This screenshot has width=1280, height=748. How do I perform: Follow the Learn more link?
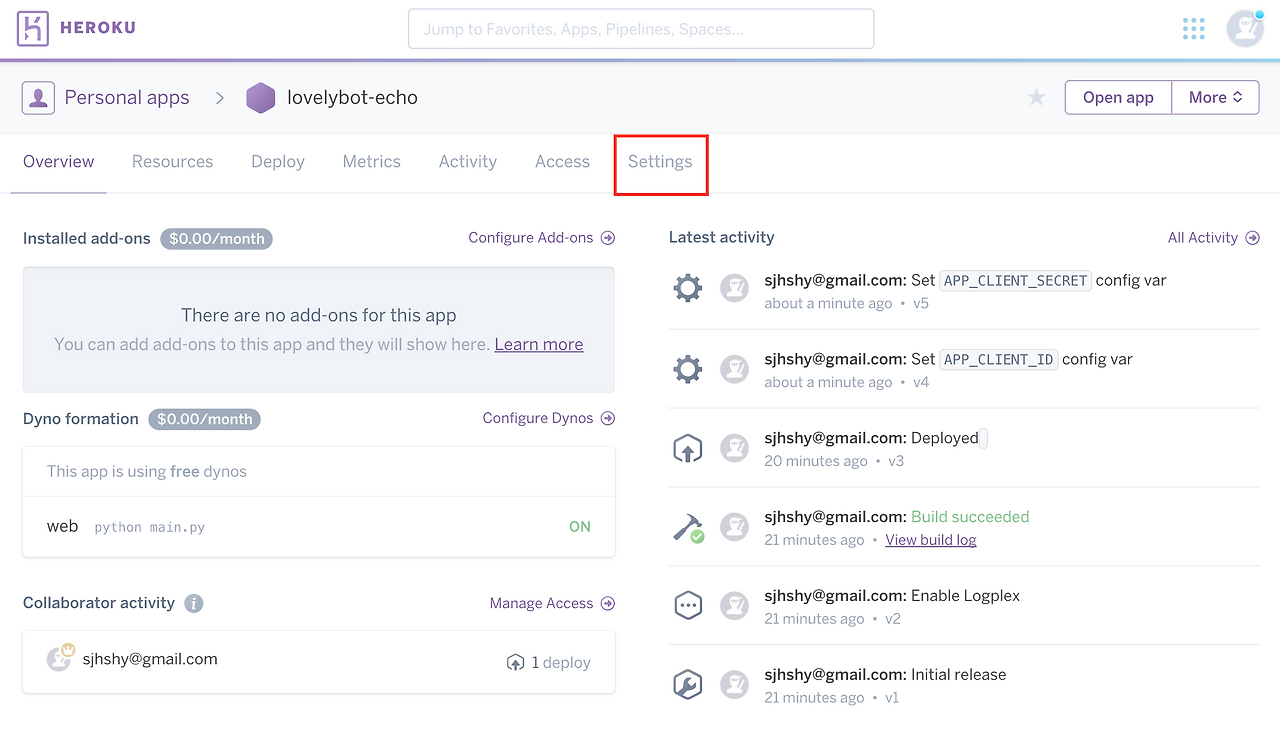point(539,344)
